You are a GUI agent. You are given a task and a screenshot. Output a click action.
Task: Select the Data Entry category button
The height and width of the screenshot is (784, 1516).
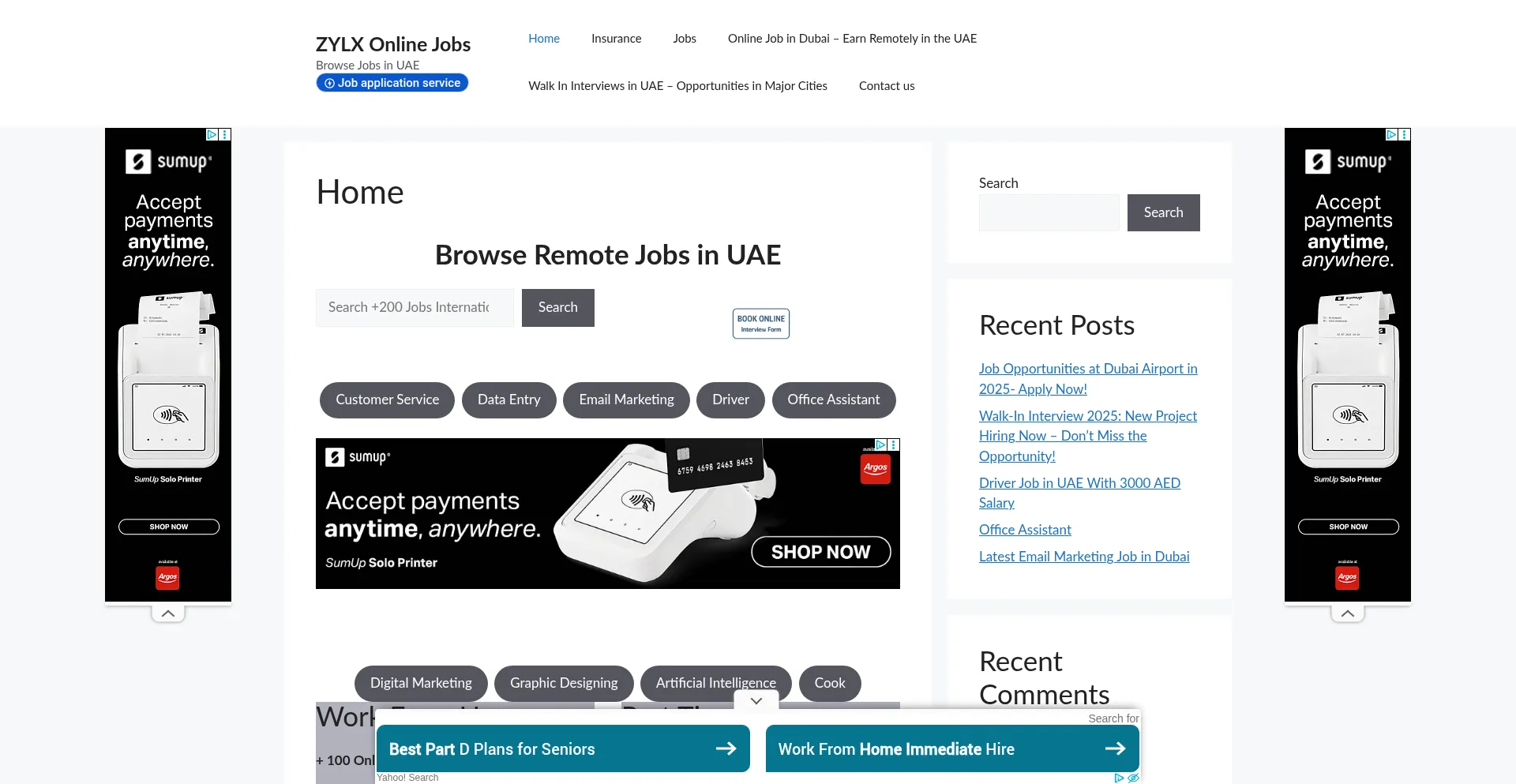tap(508, 400)
